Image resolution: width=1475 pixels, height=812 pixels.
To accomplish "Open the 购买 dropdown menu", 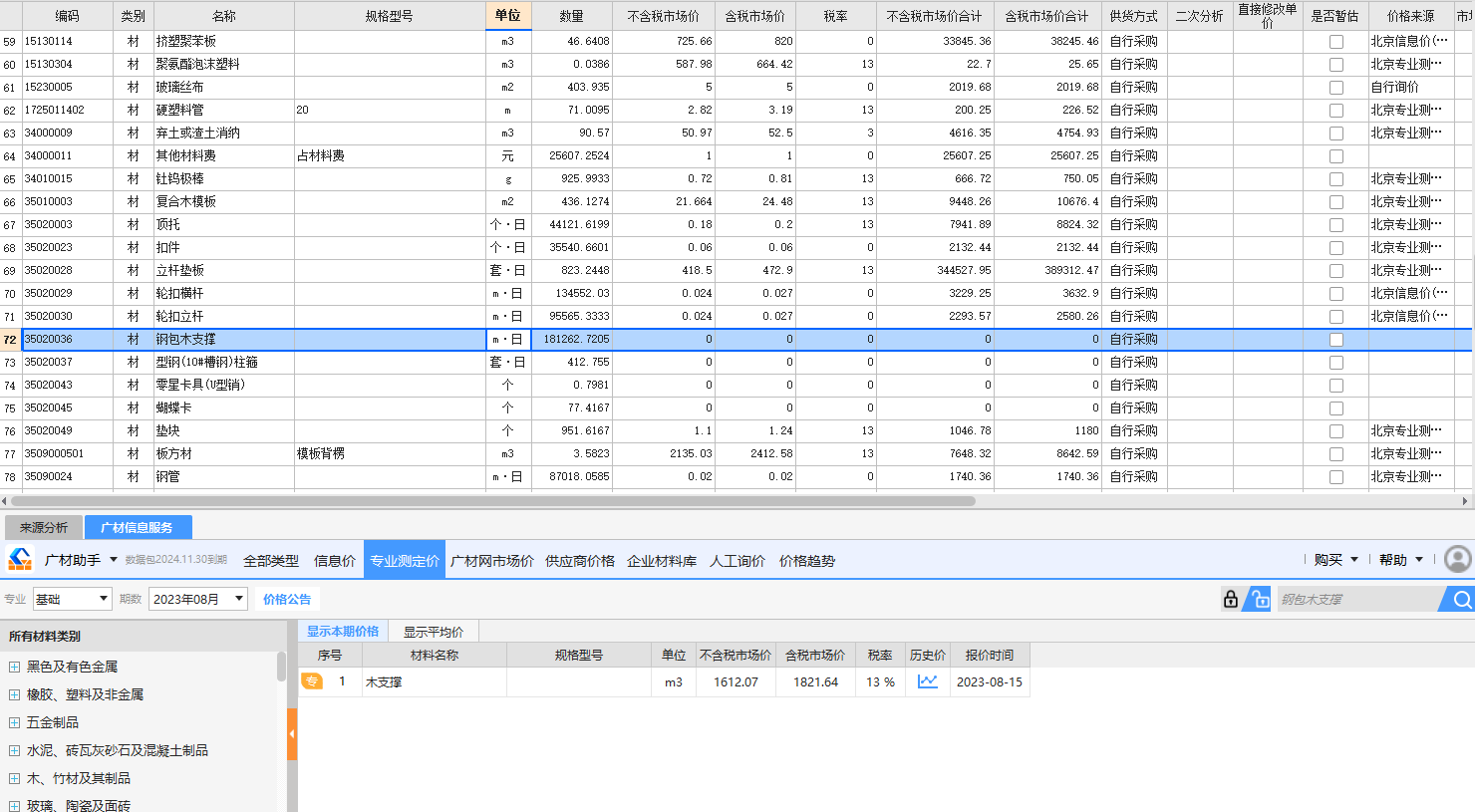I will pyautogui.click(x=1335, y=560).
